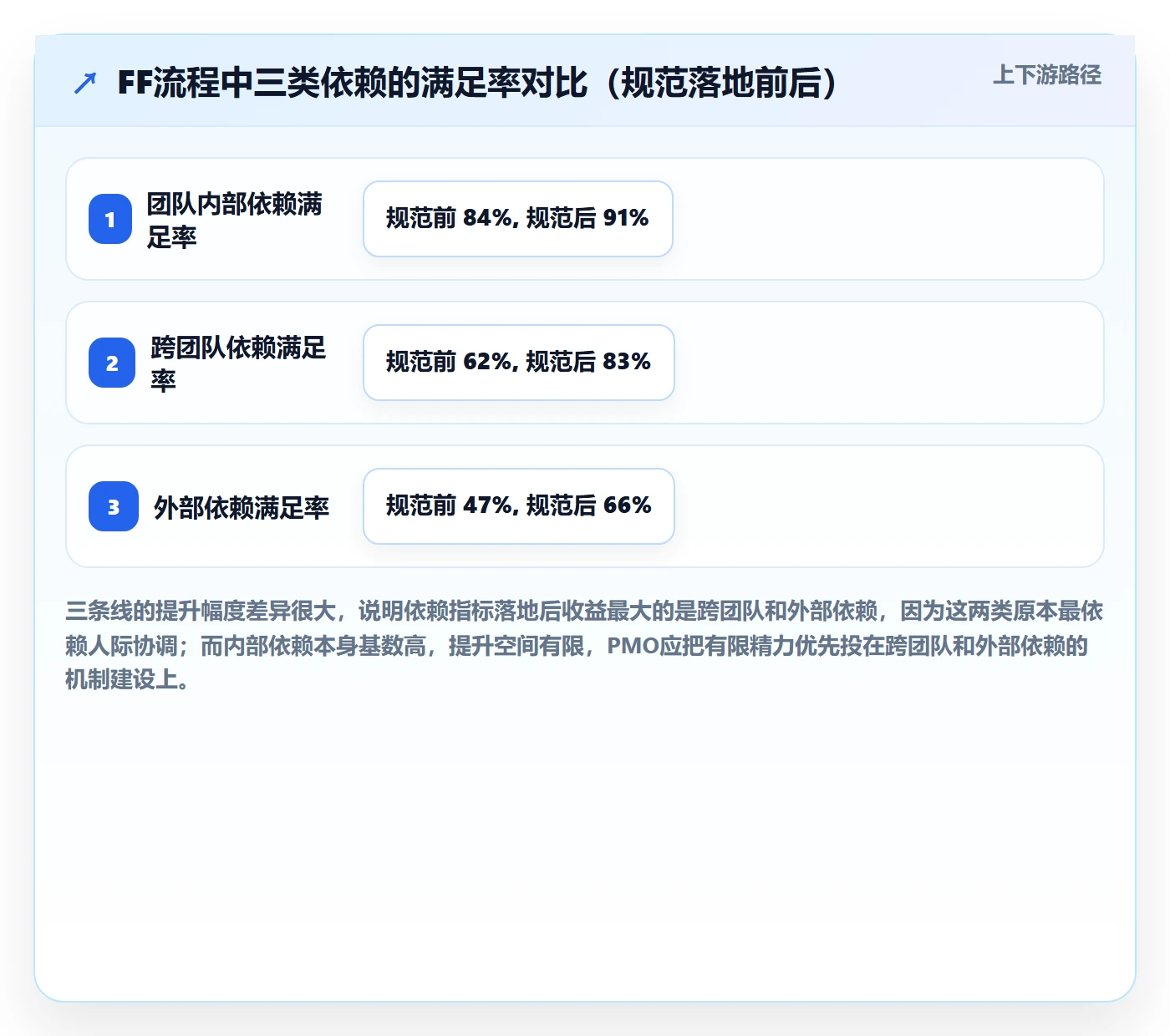Screen dimensions: 1170x1036
Task: Click the summary paragraph starting 三条线的提升幅度
Action: pyautogui.click(x=585, y=645)
